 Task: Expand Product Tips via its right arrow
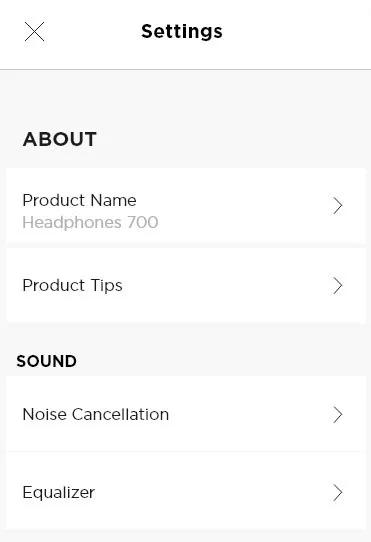pos(338,286)
